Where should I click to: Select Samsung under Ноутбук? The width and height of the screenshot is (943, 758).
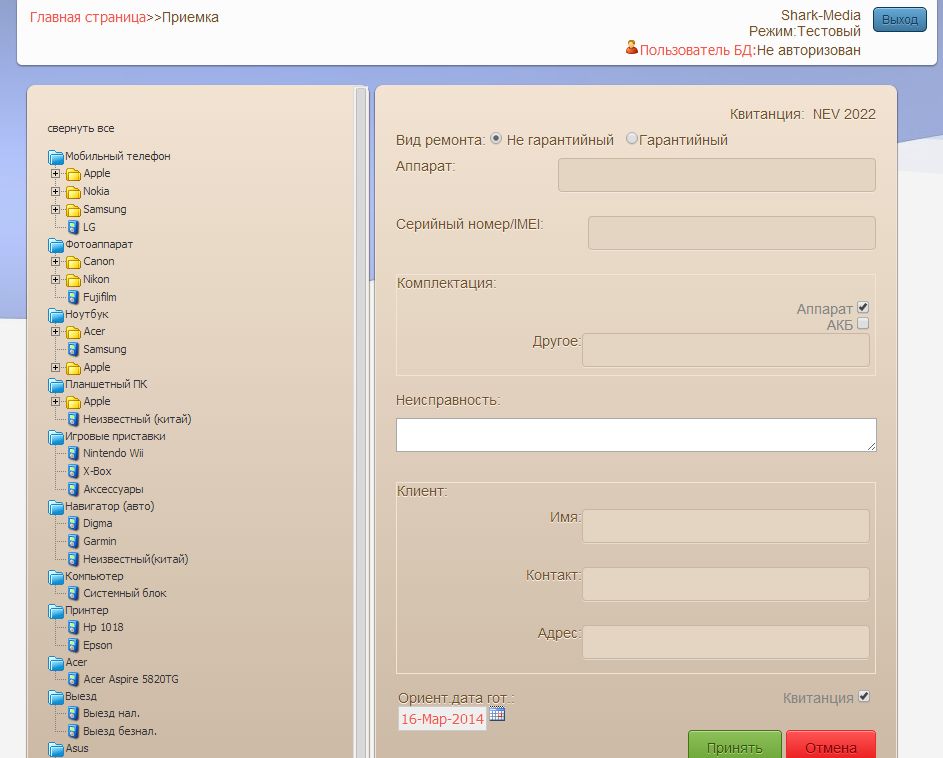(105, 349)
